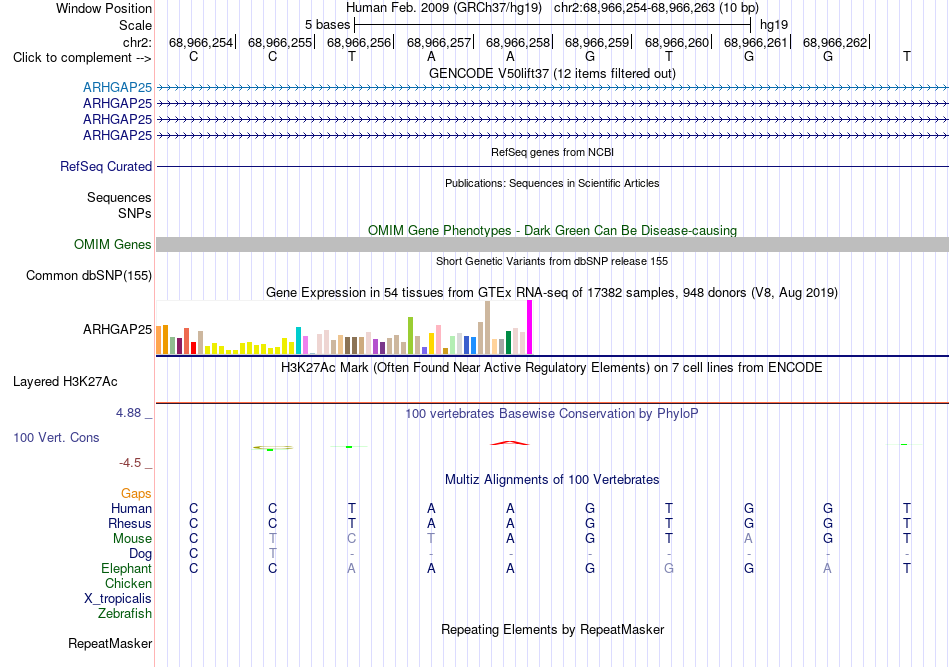
Task: Click the hg19 text beside the scale bar
Action: (774, 25)
